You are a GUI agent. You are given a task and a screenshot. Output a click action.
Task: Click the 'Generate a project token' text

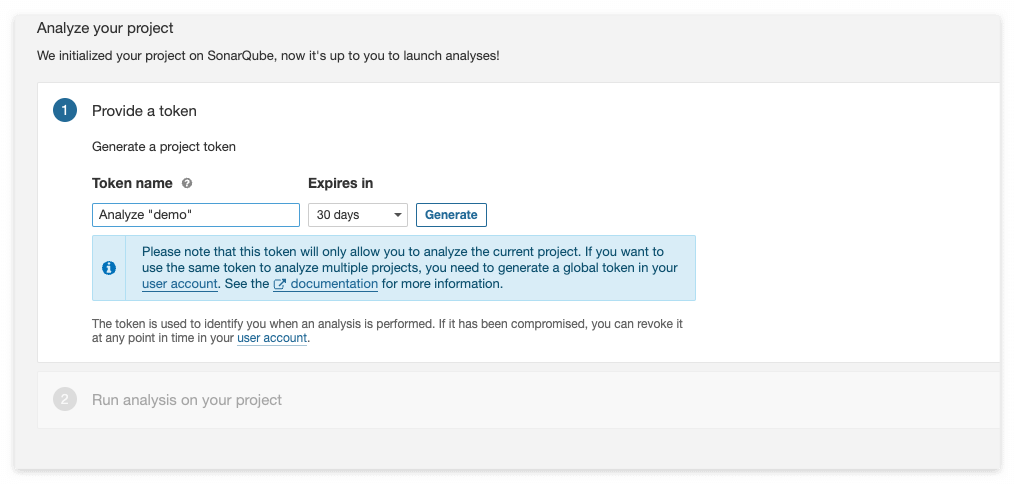coord(164,147)
